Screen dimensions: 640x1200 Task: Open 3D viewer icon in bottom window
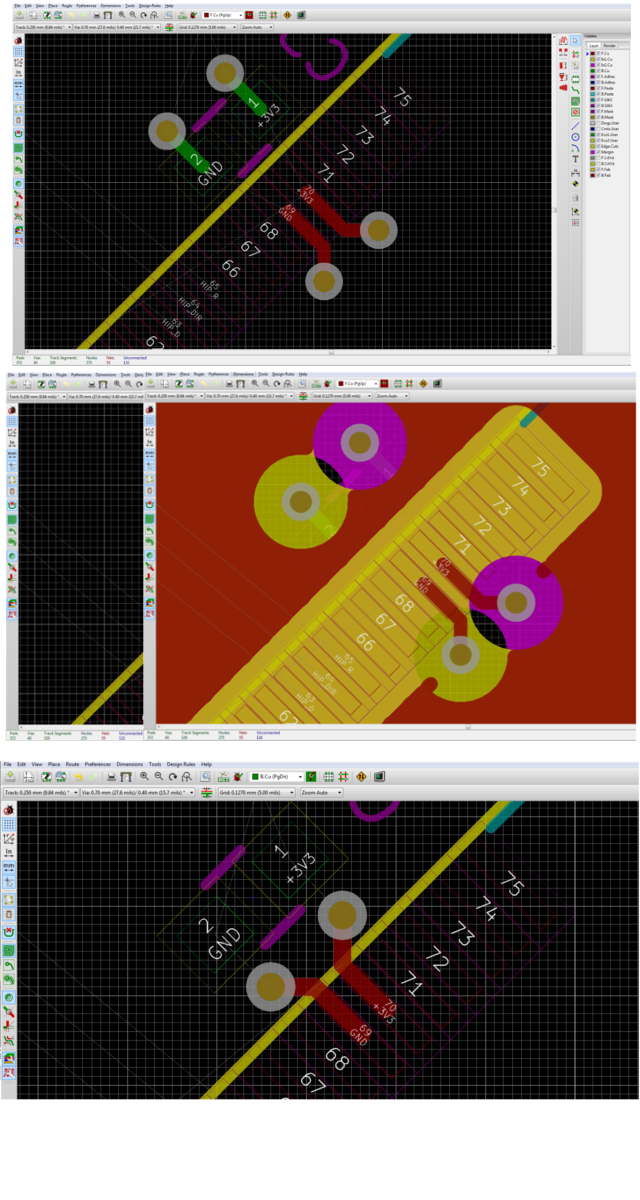tap(379, 776)
